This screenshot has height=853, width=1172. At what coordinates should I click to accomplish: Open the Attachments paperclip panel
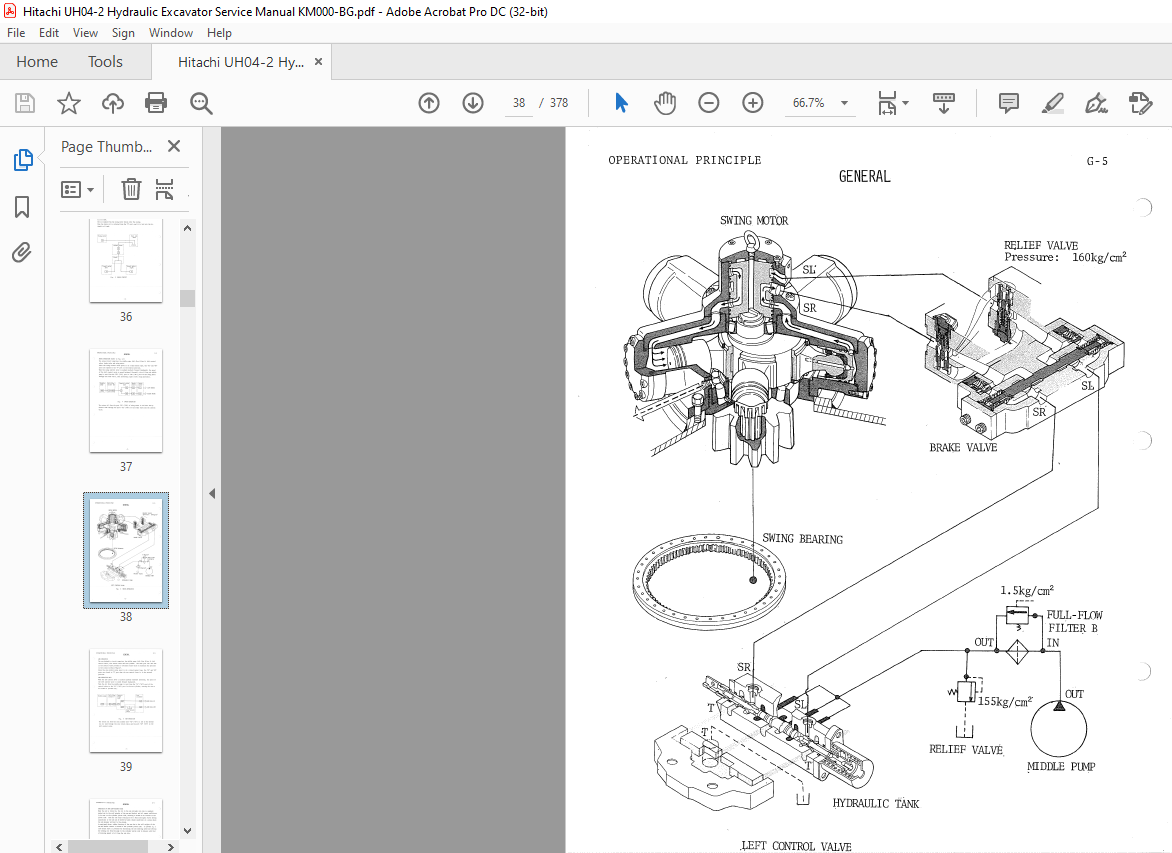[22, 253]
